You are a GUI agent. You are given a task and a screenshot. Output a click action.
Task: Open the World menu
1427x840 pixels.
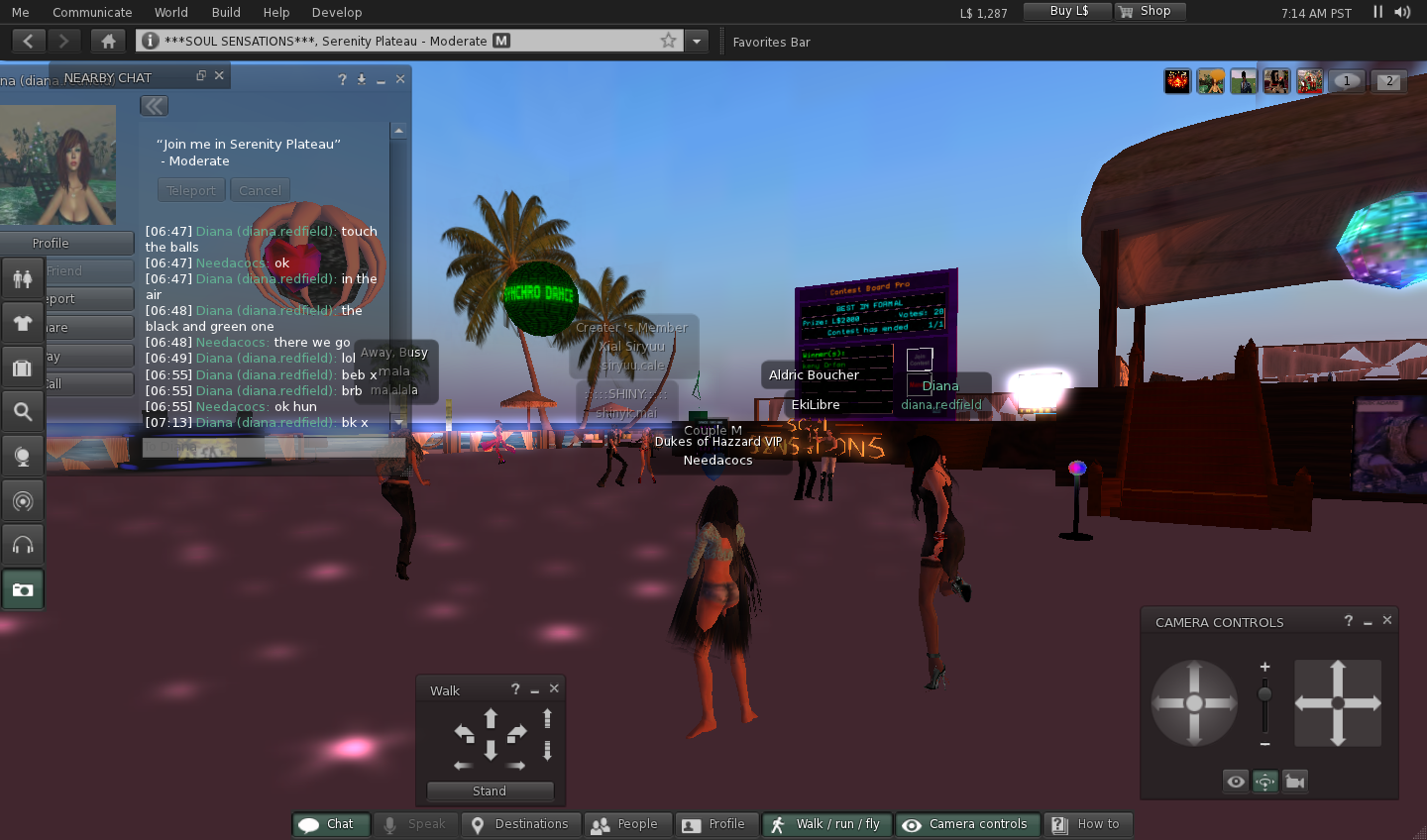tap(170, 12)
